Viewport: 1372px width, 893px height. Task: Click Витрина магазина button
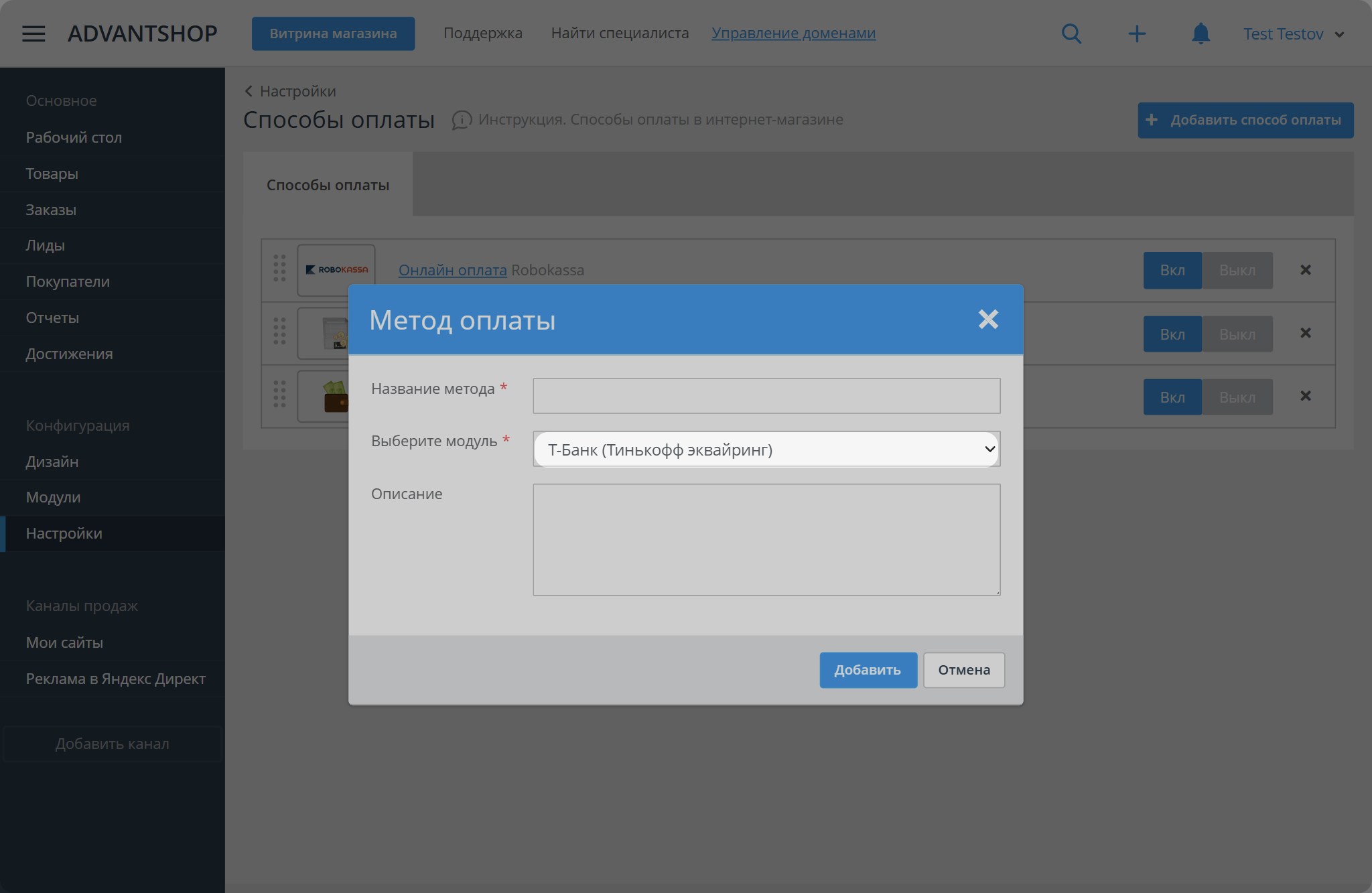click(333, 33)
